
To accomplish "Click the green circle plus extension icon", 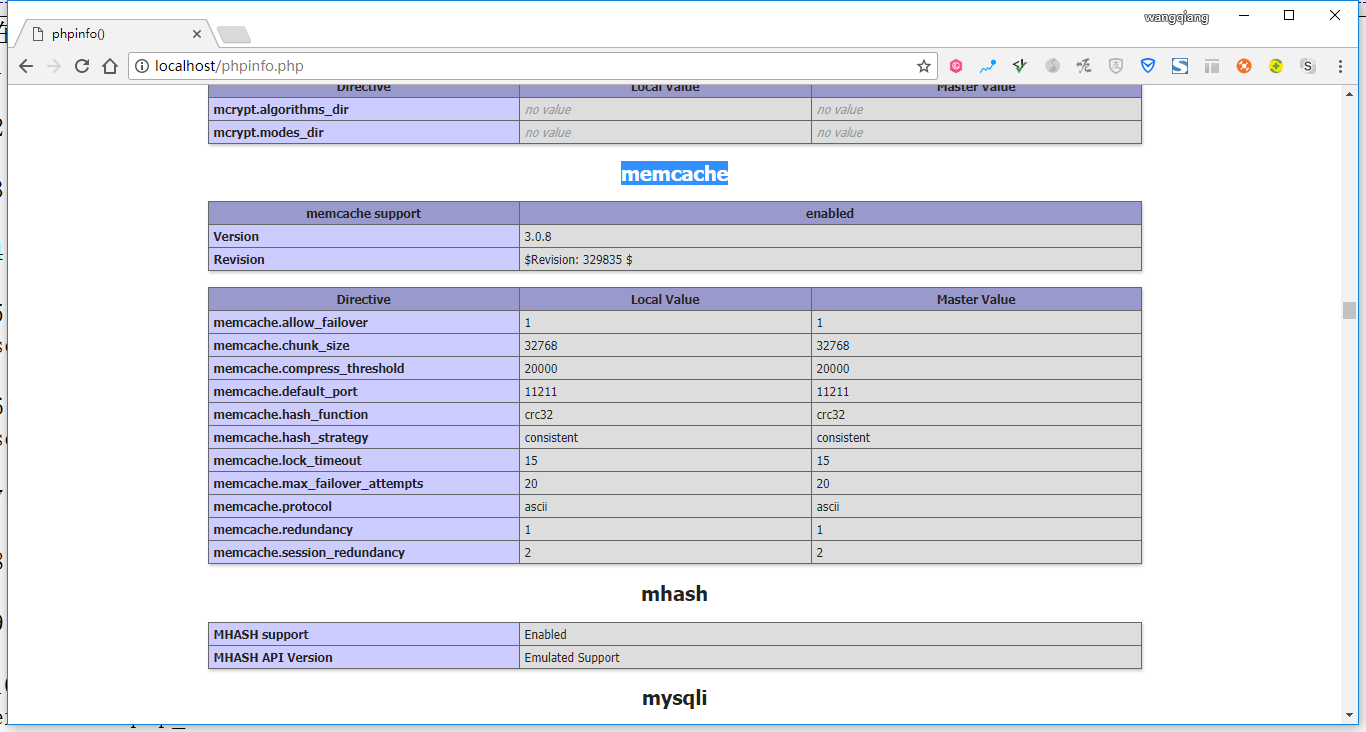I will [x=1276, y=66].
